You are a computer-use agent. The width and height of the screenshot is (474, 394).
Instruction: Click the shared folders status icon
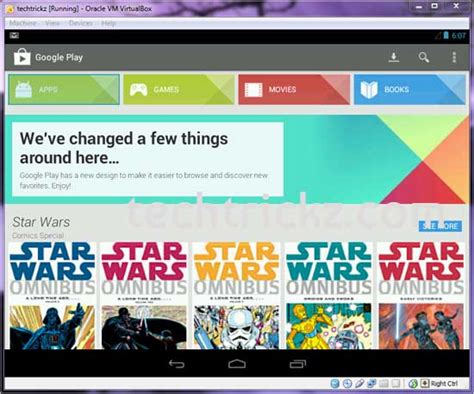pos(383,384)
